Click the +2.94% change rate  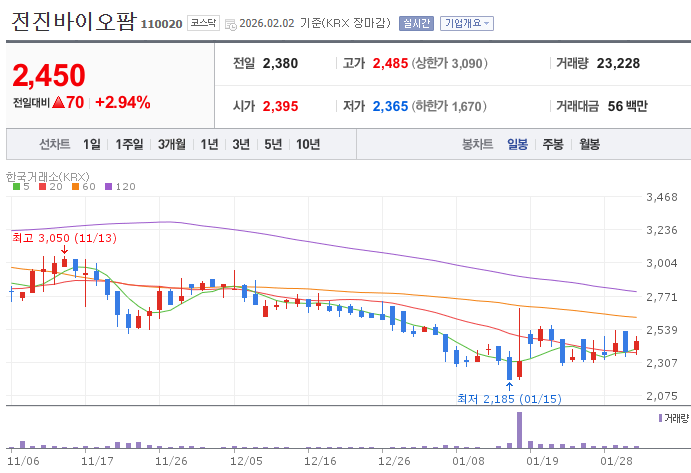tap(123, 102)
